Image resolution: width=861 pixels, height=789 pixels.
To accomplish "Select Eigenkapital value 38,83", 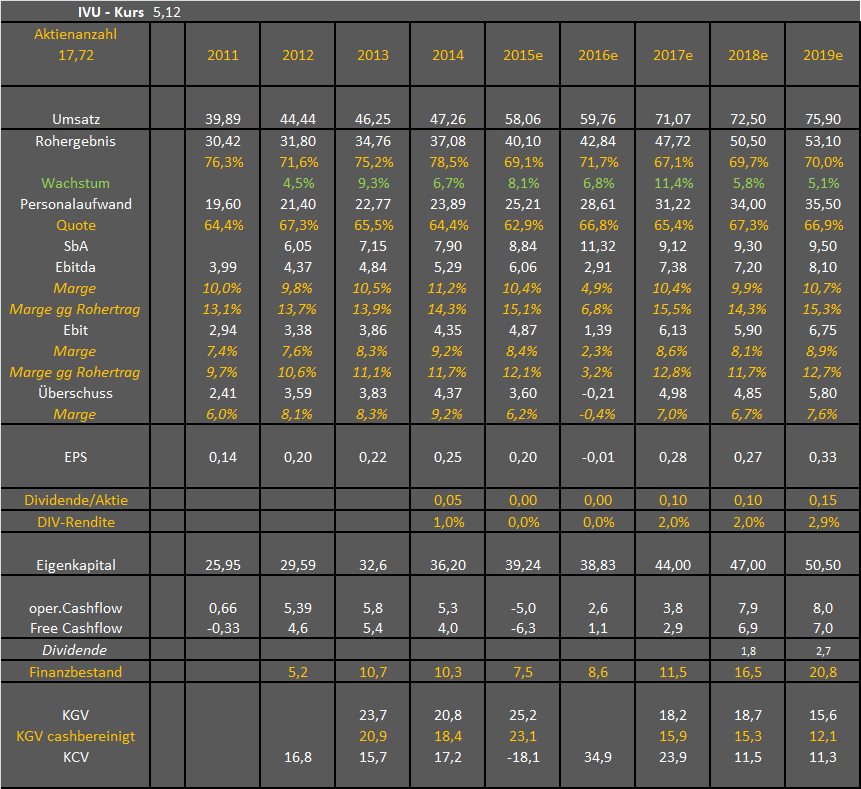I will coord(598,566).
